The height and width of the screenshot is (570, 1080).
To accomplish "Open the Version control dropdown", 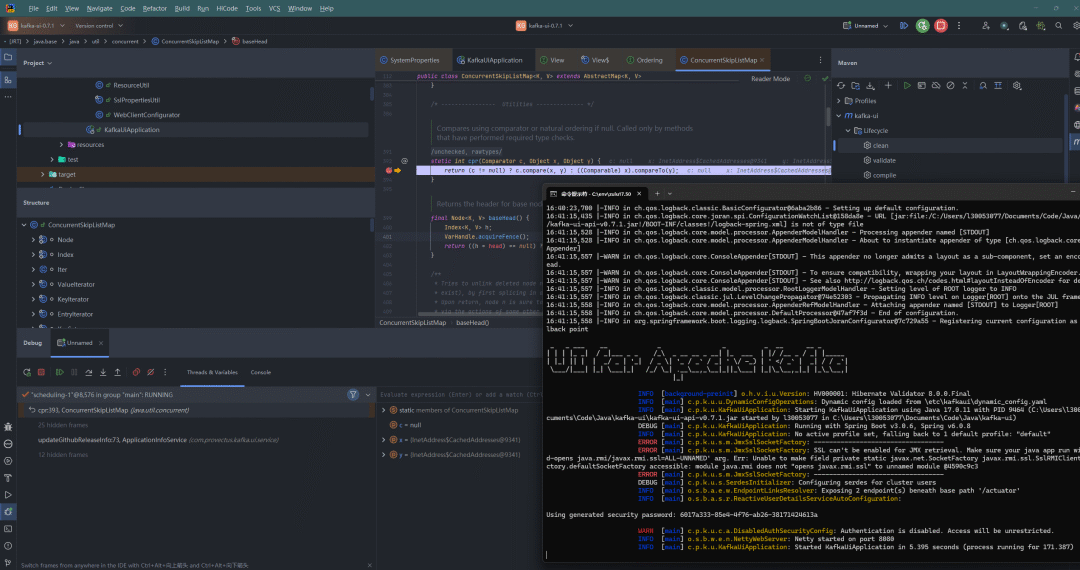I will [x=98, y=25].
